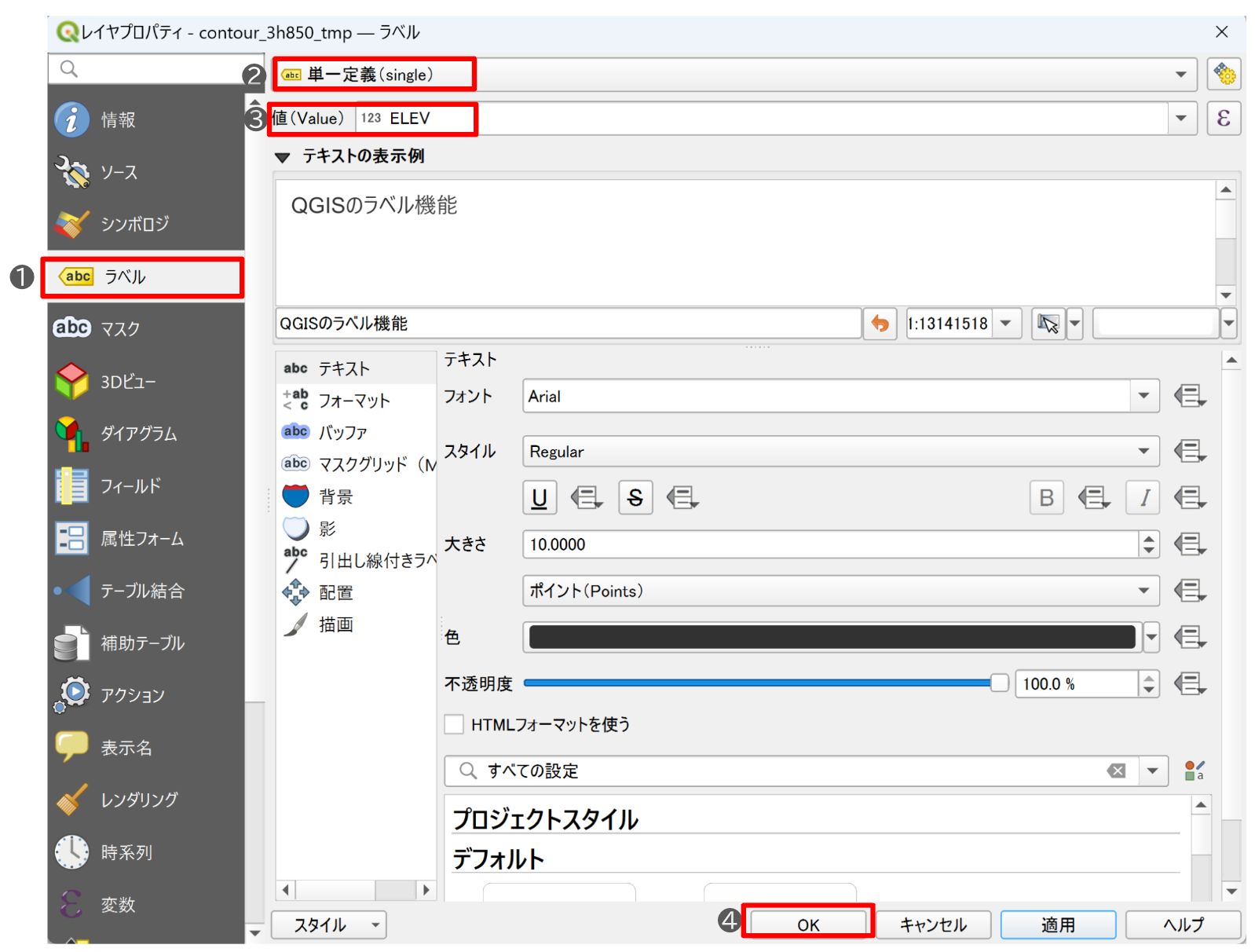Click the キャンセル button
1255x952 pixels.
pos(933,925)
